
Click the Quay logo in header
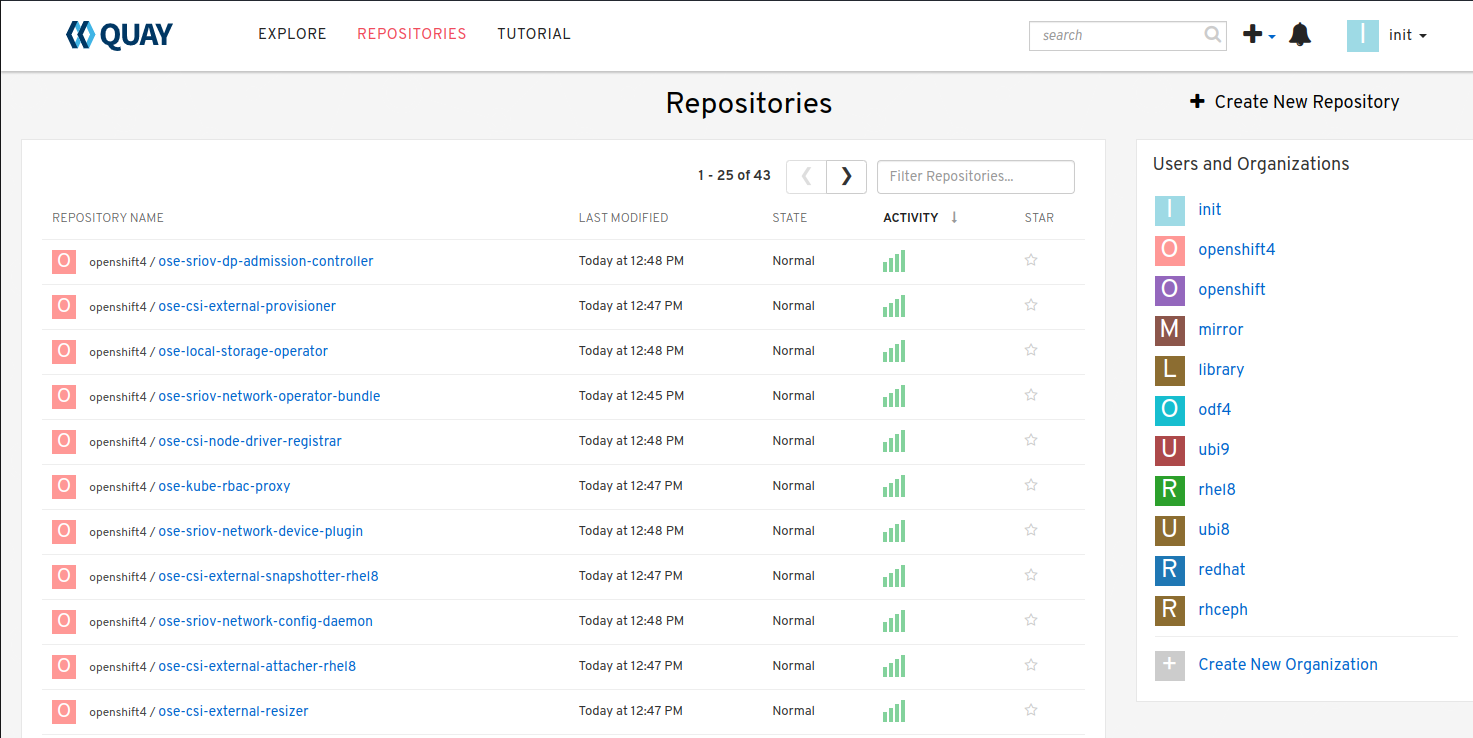click(119, 35)
